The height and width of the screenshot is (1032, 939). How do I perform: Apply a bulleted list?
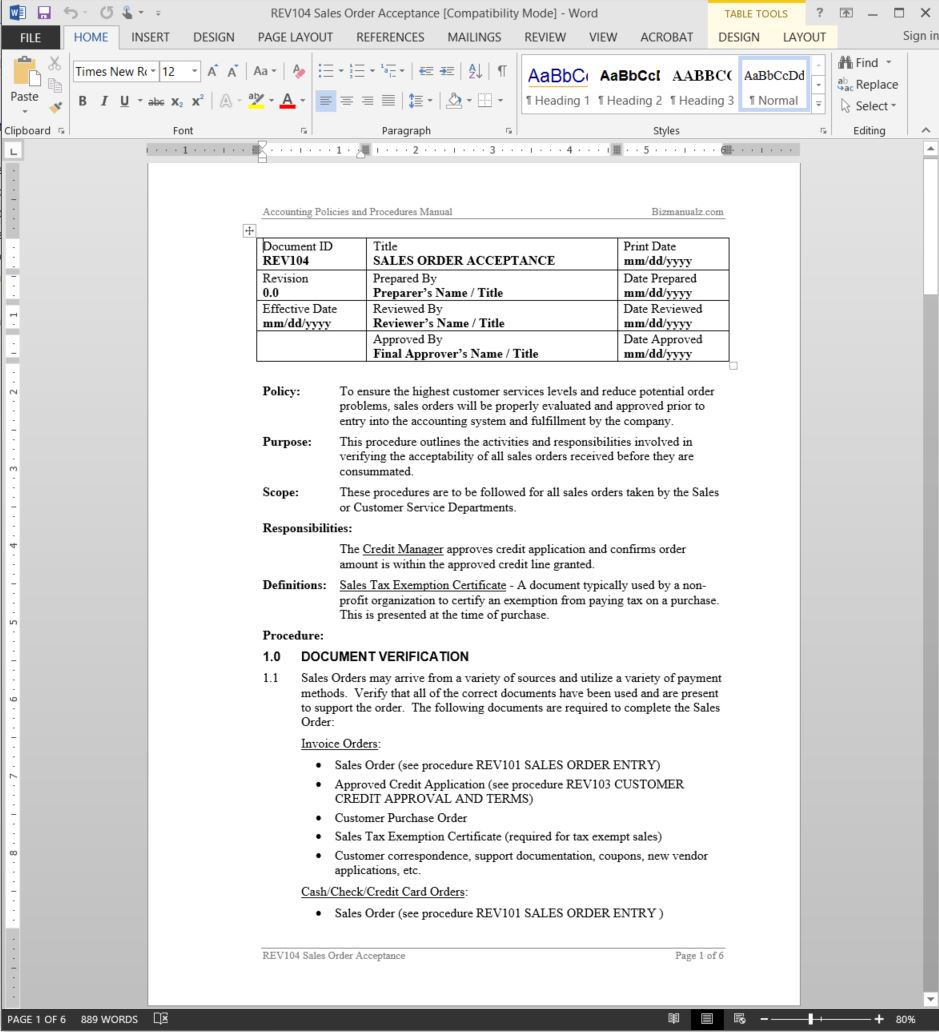click(x=325, y=71)
